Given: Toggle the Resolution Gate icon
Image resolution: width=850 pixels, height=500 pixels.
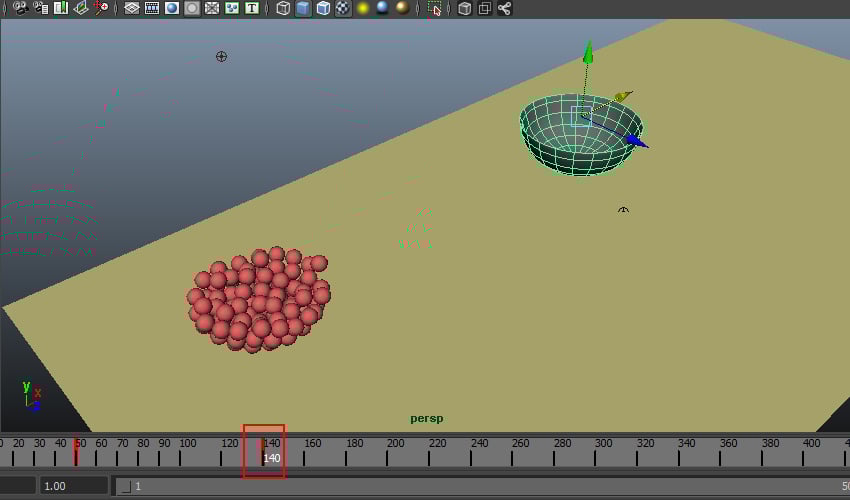Looking at the screenshot, I should pos(172,8).
